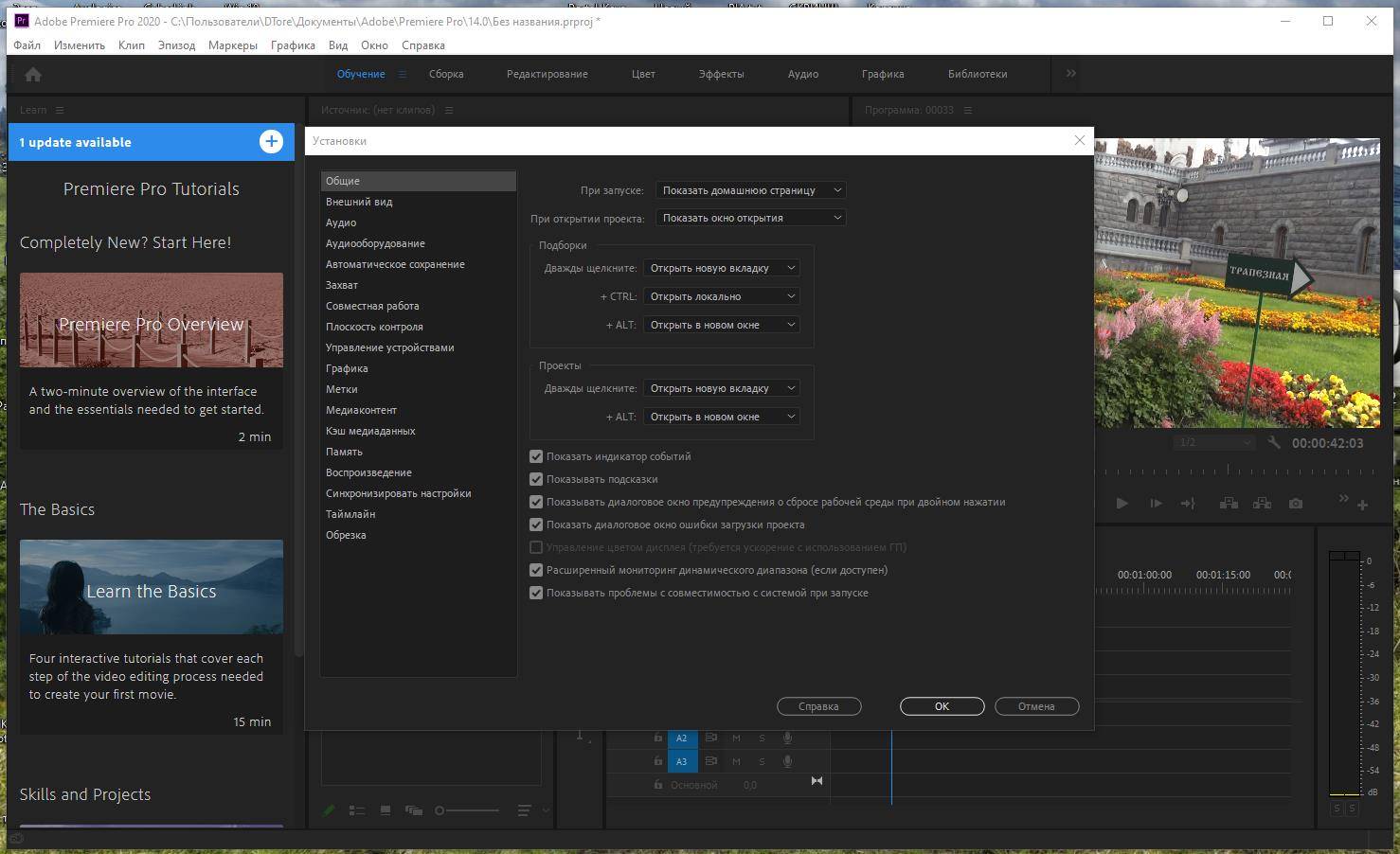The height and width of the screenshot is (854, 1400).
Task: Open the При открытии проекта dropdown
Action: (x=750, y=218)
